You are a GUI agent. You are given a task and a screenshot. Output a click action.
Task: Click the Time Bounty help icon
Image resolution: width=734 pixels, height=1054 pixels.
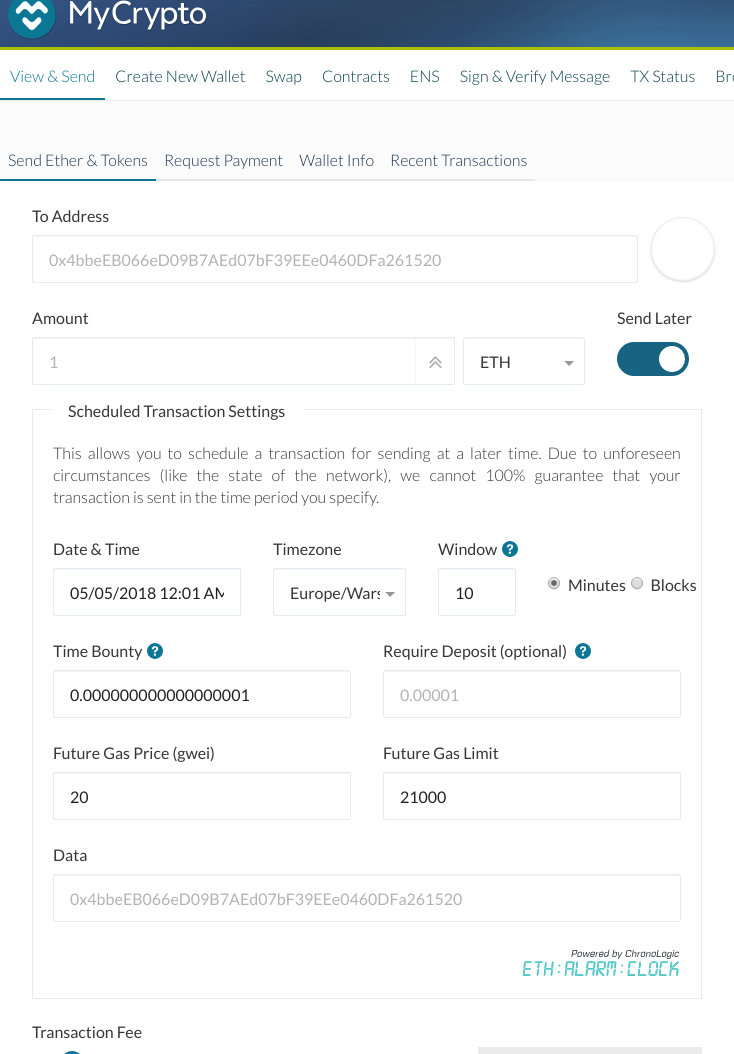point(155,651)
